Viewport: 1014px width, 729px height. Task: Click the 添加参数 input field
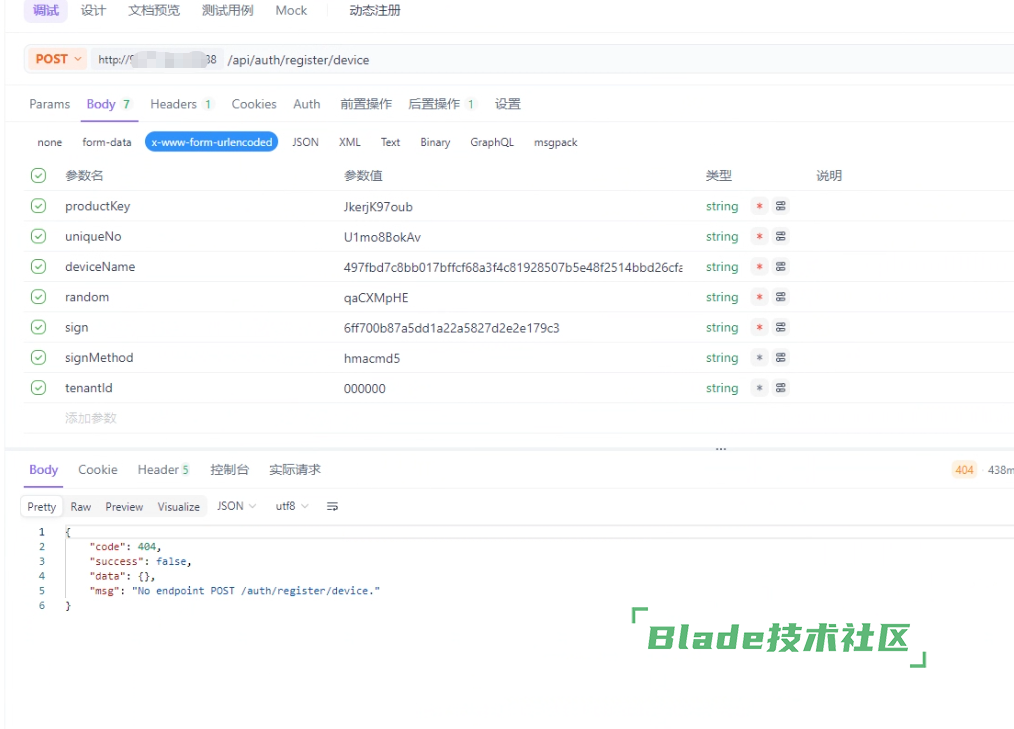[x=91, y=418]
